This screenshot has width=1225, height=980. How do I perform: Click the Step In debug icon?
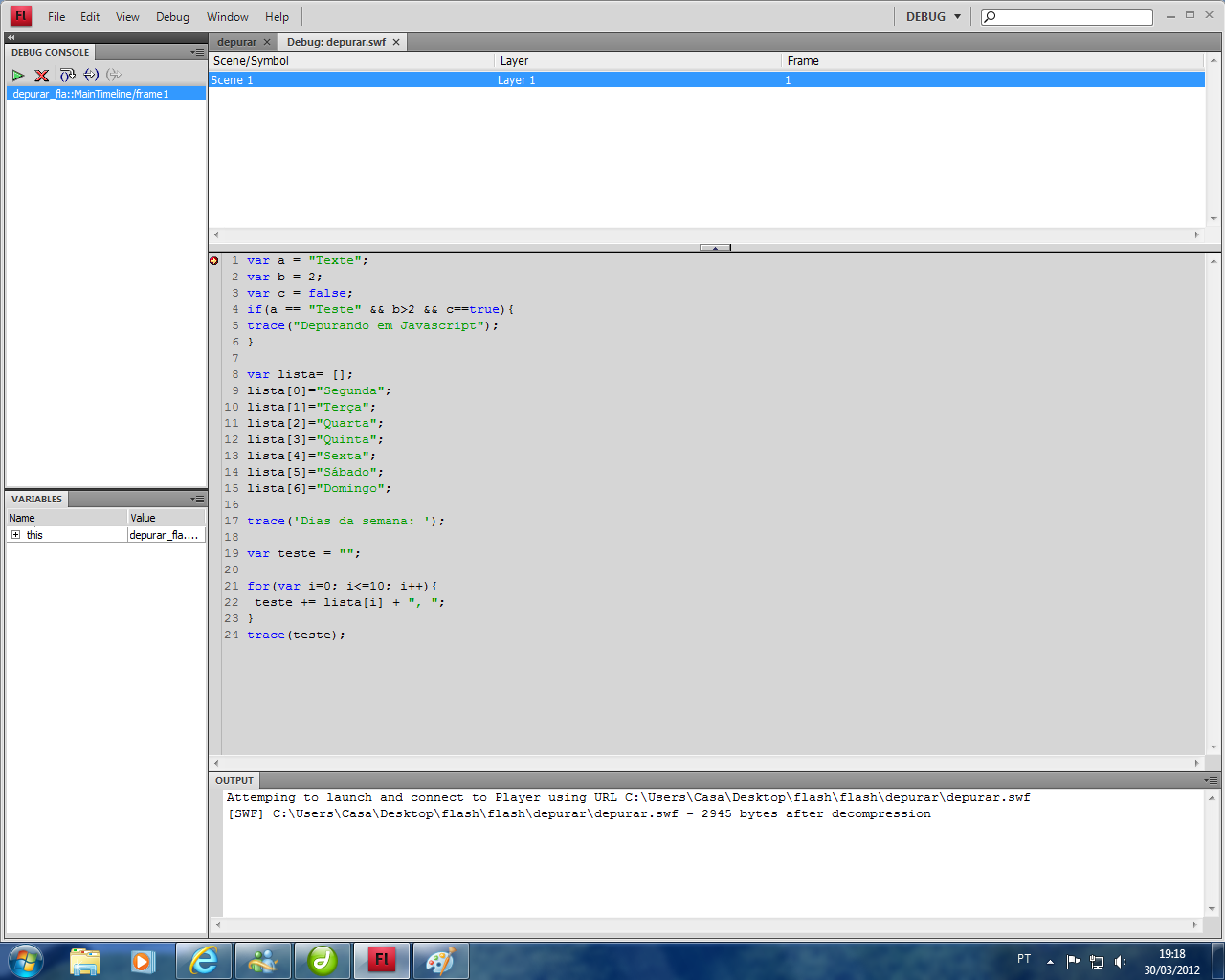91,75
